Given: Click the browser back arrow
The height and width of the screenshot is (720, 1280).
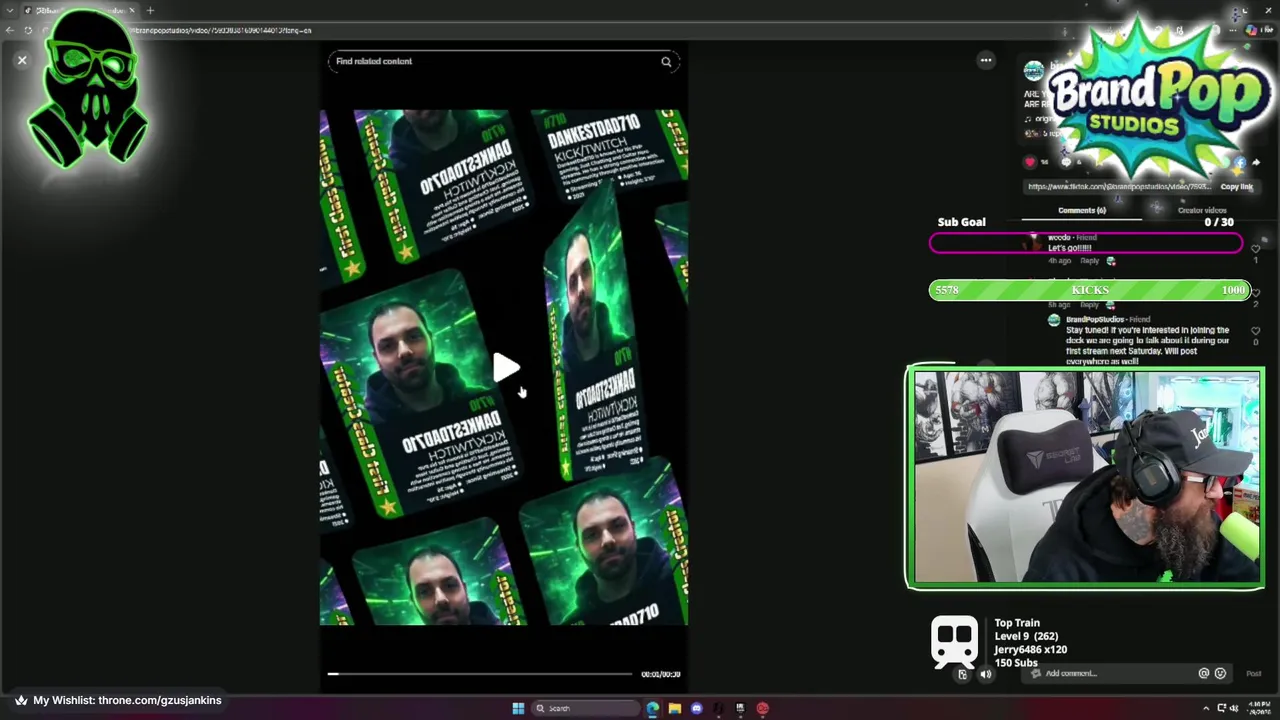Looking at the screenshot, I should coord(10,31).
